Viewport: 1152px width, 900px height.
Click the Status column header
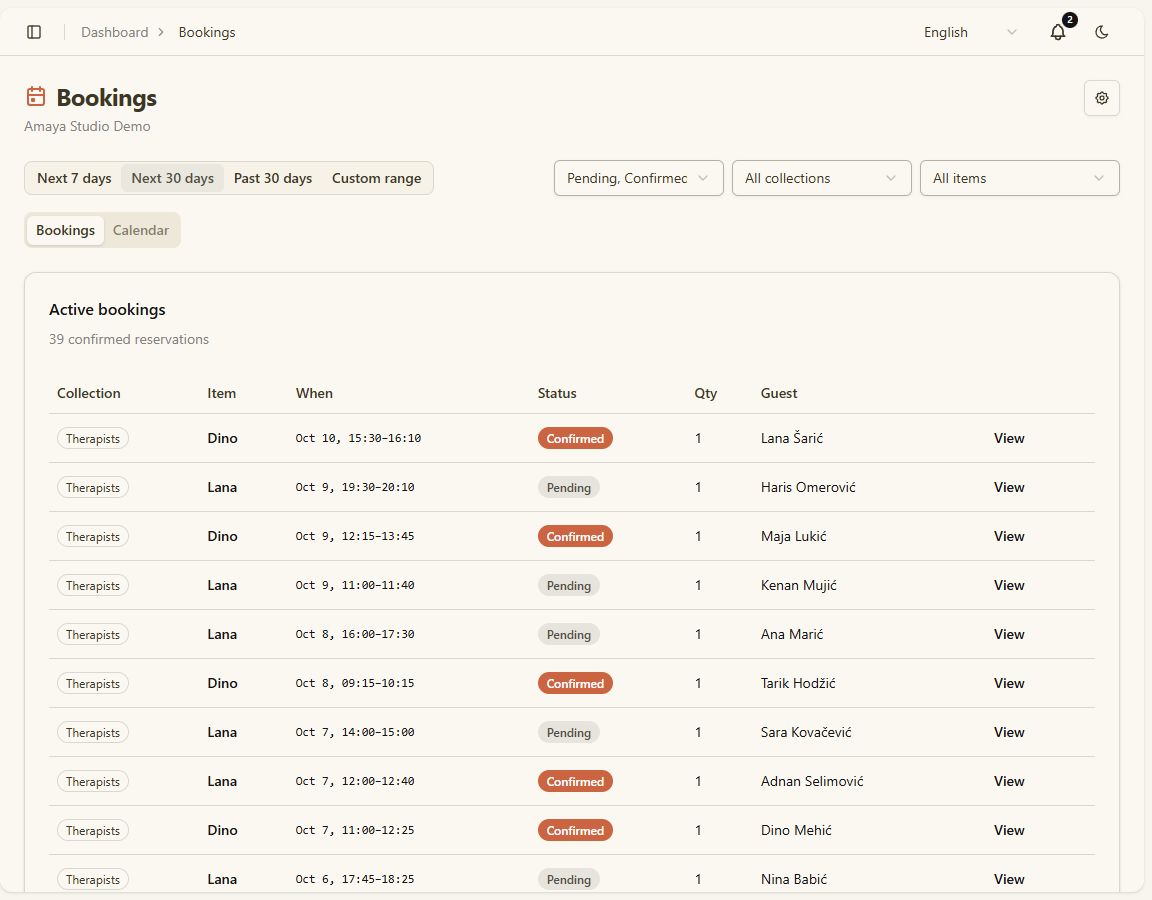click(x=557, y=393)
